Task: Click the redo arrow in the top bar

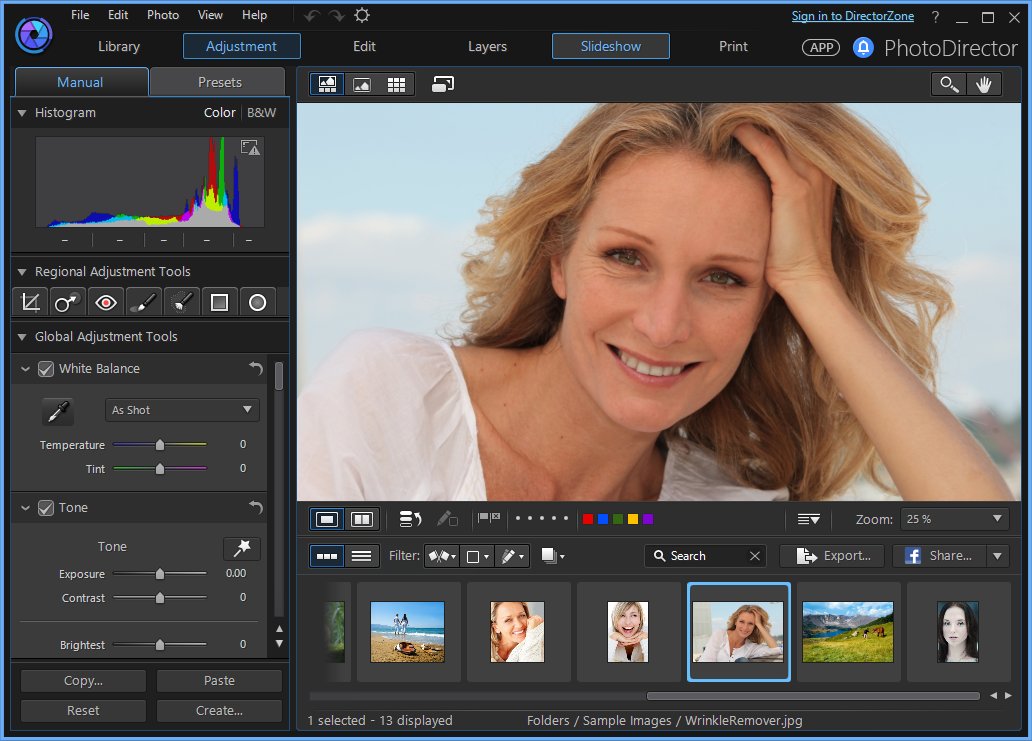Action: 336,15
